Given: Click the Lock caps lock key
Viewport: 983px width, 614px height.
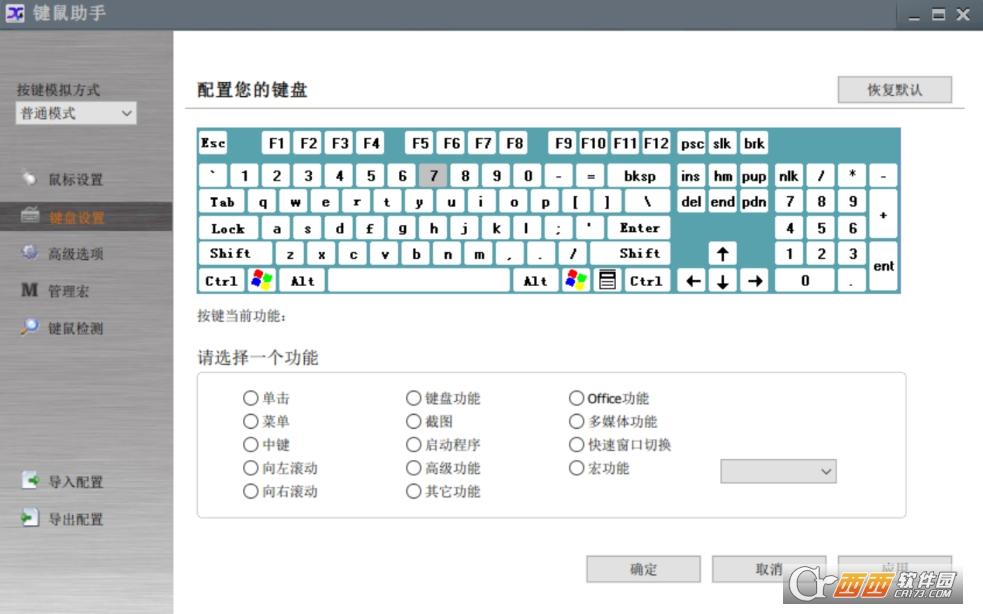Looking at the screenshot, I should 228,228.
